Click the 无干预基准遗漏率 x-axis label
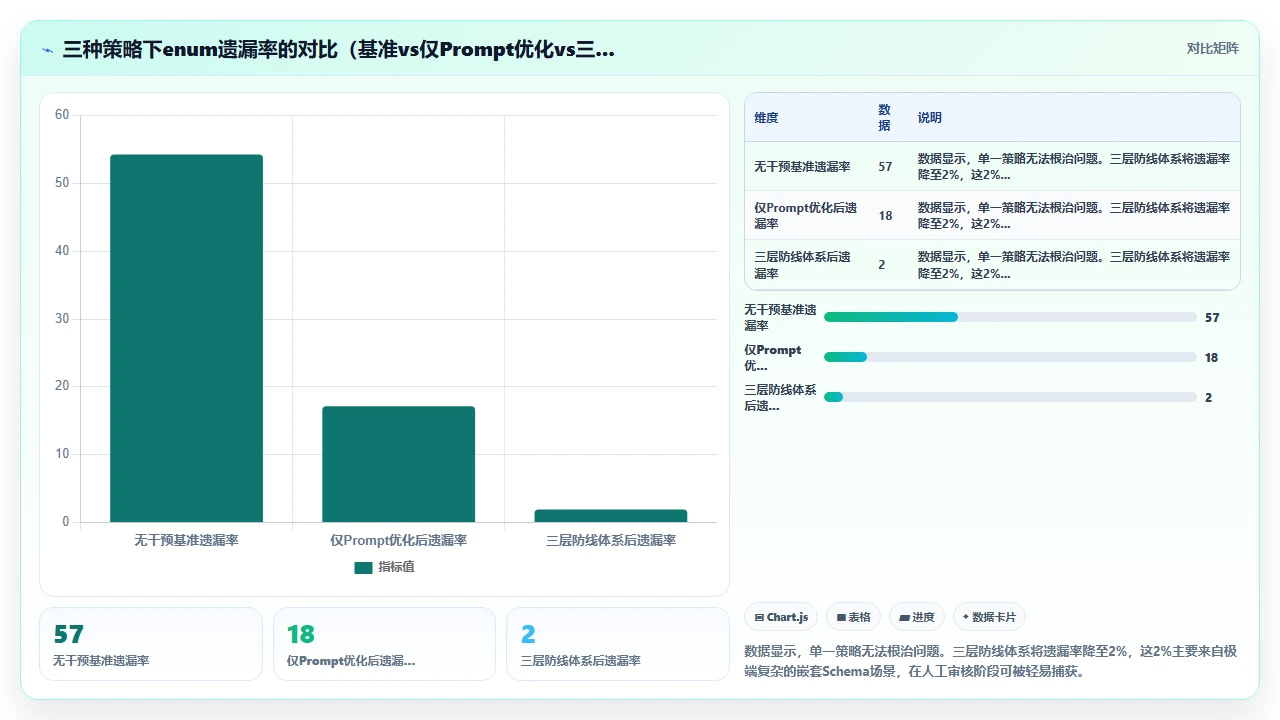 [x=186, y=540]
